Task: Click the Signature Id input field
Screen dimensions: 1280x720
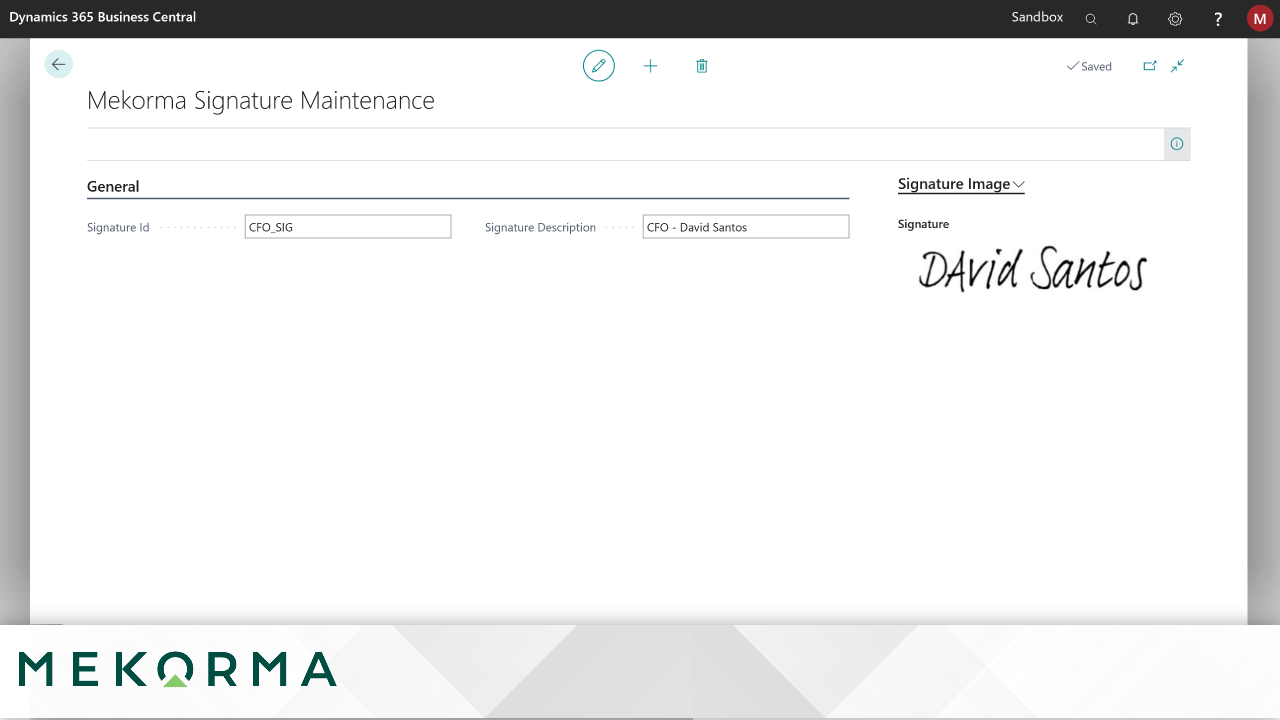Action: pyautogui.click(x=348, y=227)
